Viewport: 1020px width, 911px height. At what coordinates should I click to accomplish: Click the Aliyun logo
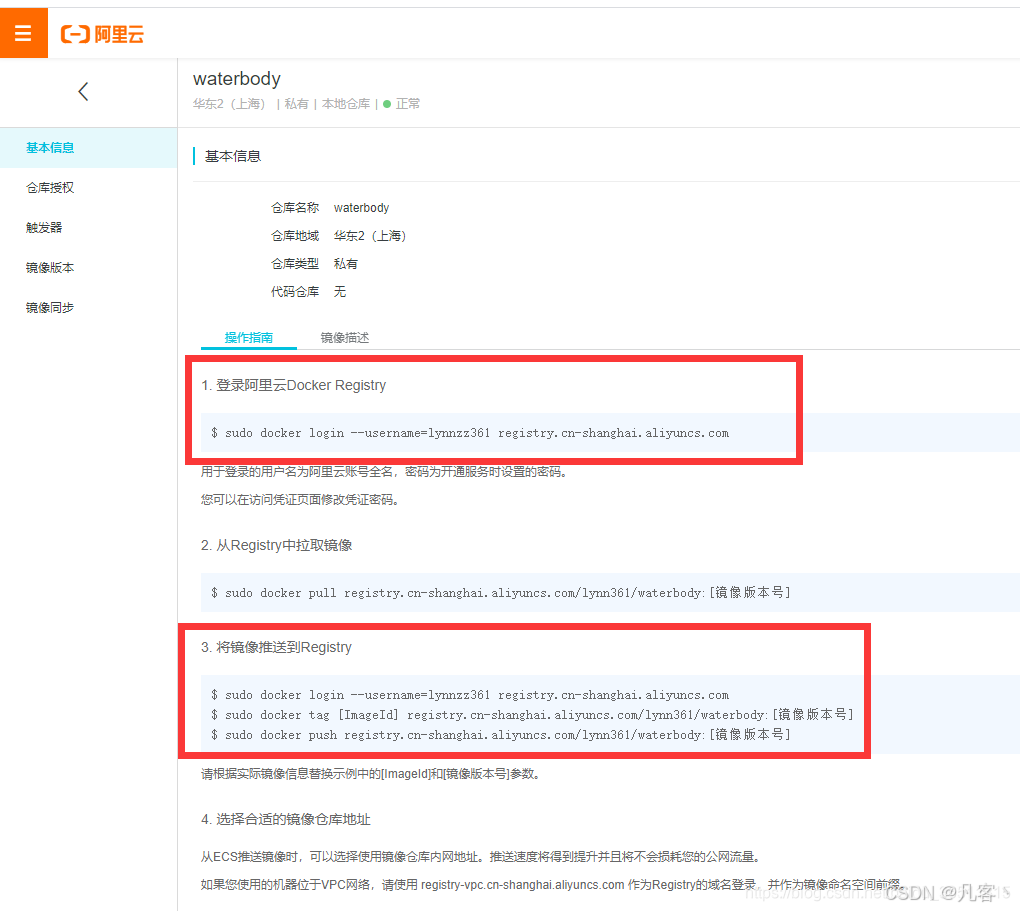coord(102,34)
